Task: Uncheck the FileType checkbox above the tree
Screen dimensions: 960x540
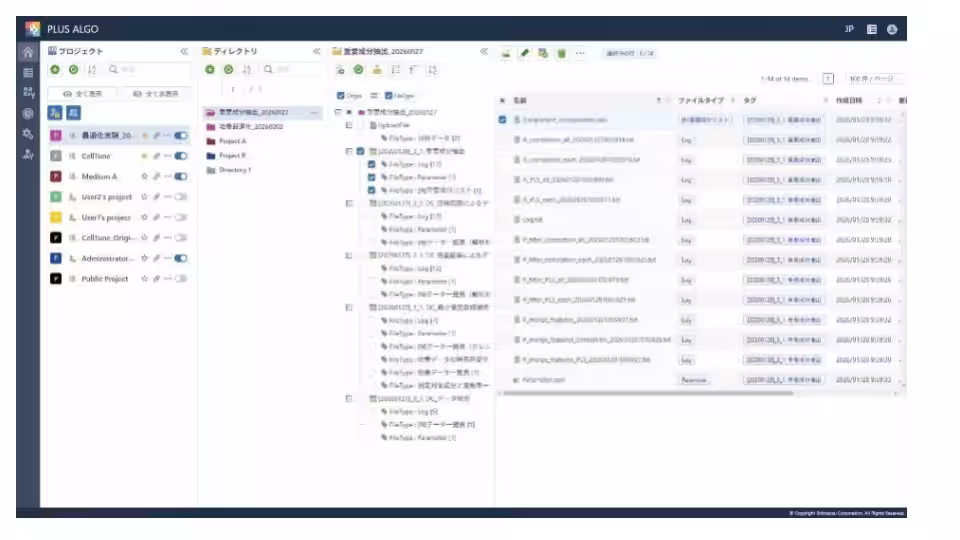Action: click(x=389, y=96)
